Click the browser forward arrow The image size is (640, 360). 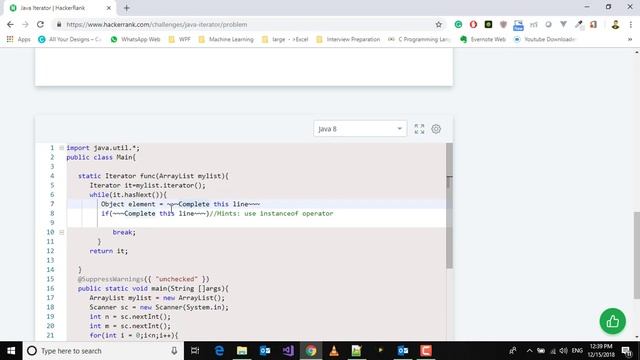click(x=25, y=24)
